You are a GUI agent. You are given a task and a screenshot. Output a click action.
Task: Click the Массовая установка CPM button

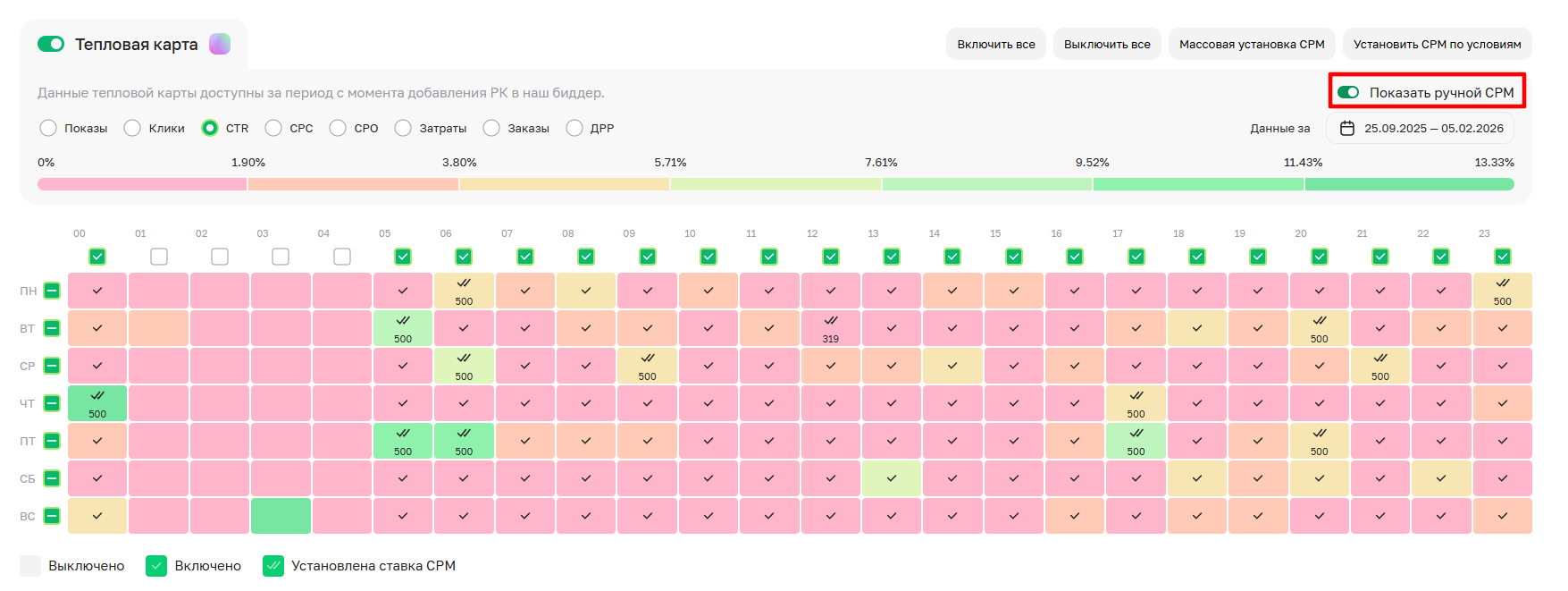click(x=1251, y=44)
